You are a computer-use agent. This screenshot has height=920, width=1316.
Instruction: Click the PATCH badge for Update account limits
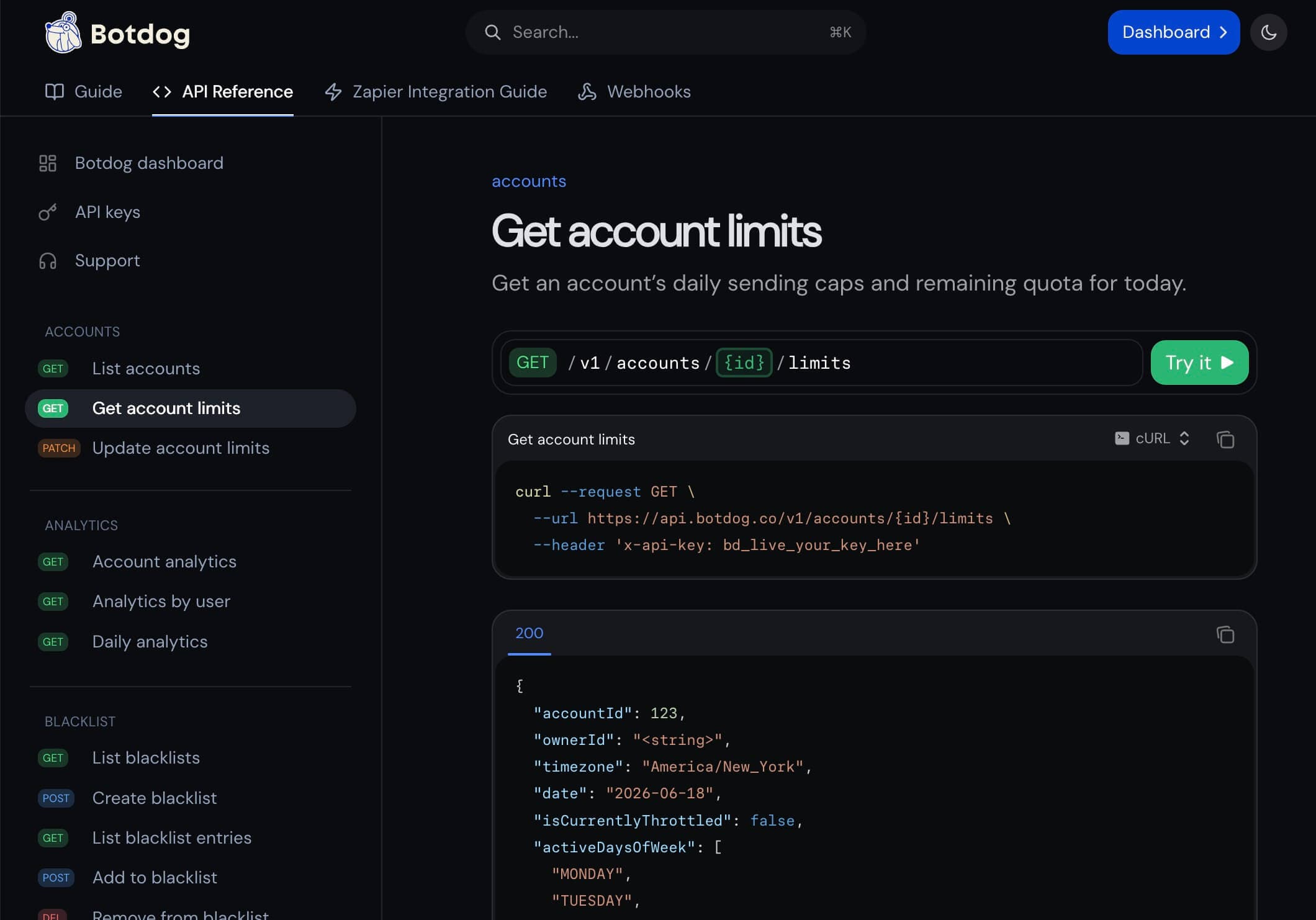(x=59, y=448)
